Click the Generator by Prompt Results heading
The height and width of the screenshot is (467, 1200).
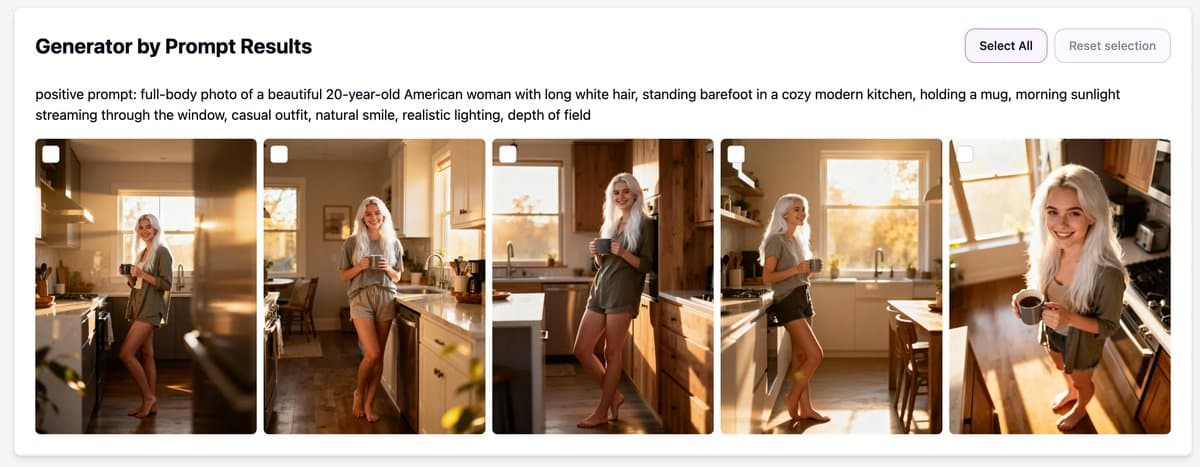[x=174, y=46]
